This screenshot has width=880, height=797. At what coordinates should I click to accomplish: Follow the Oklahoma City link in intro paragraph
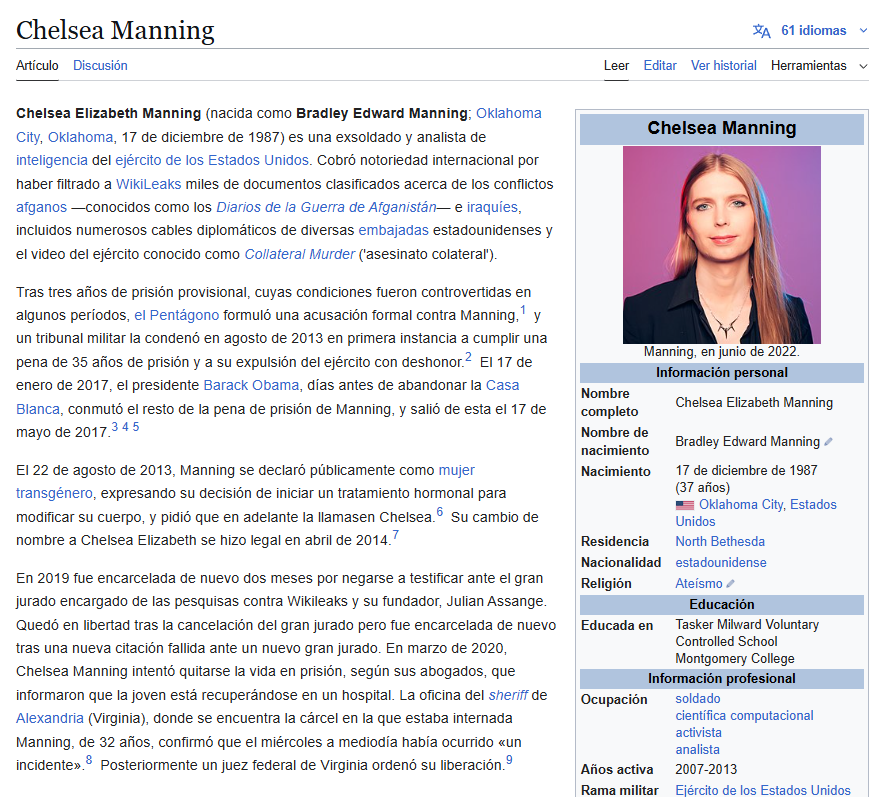click(x=508, y=113)
